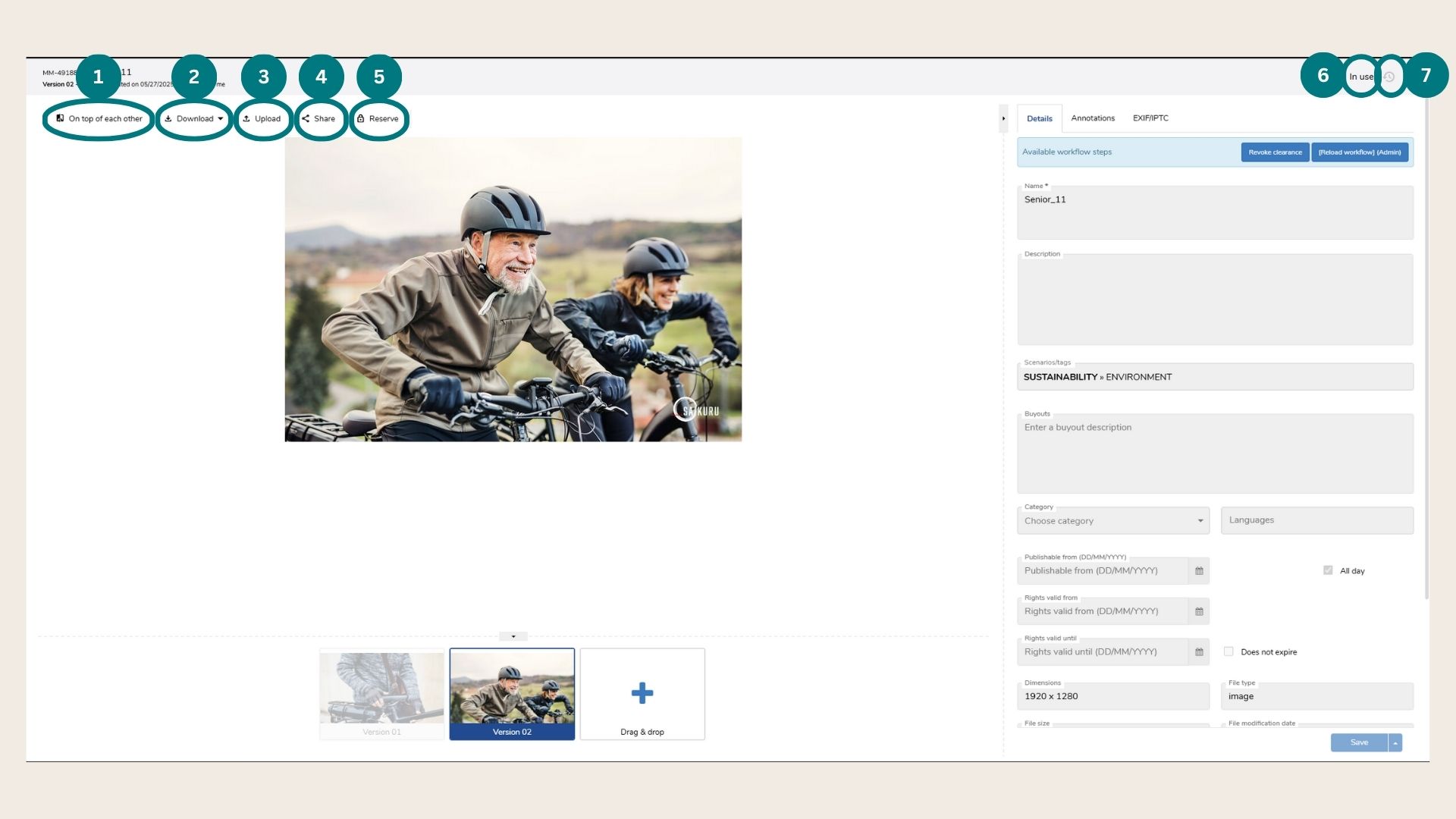Toggle the All day checkbox
The width and height of the screenshot is (1456, 819).
1328,570
